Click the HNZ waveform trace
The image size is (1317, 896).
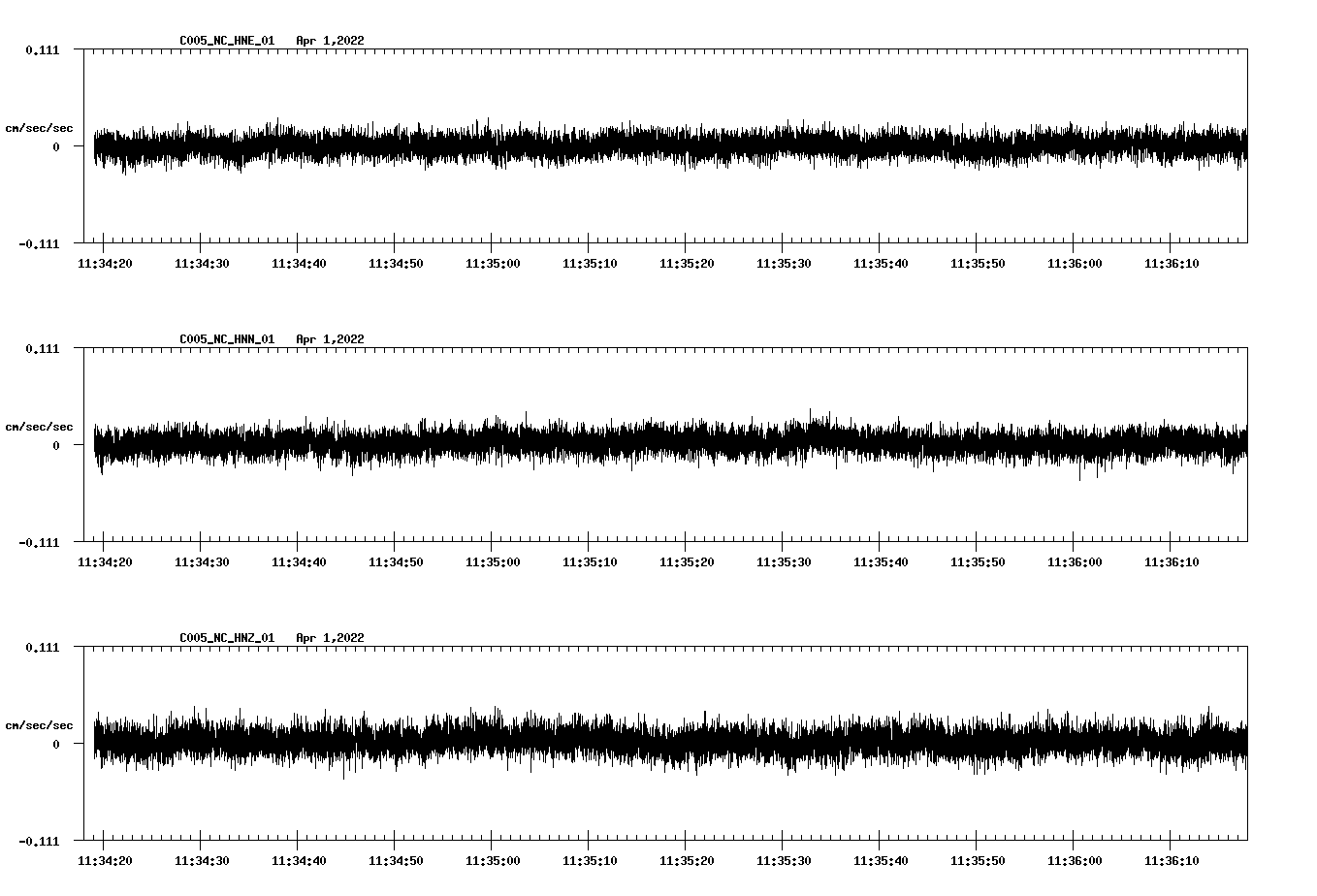click(x=670, y=742)
